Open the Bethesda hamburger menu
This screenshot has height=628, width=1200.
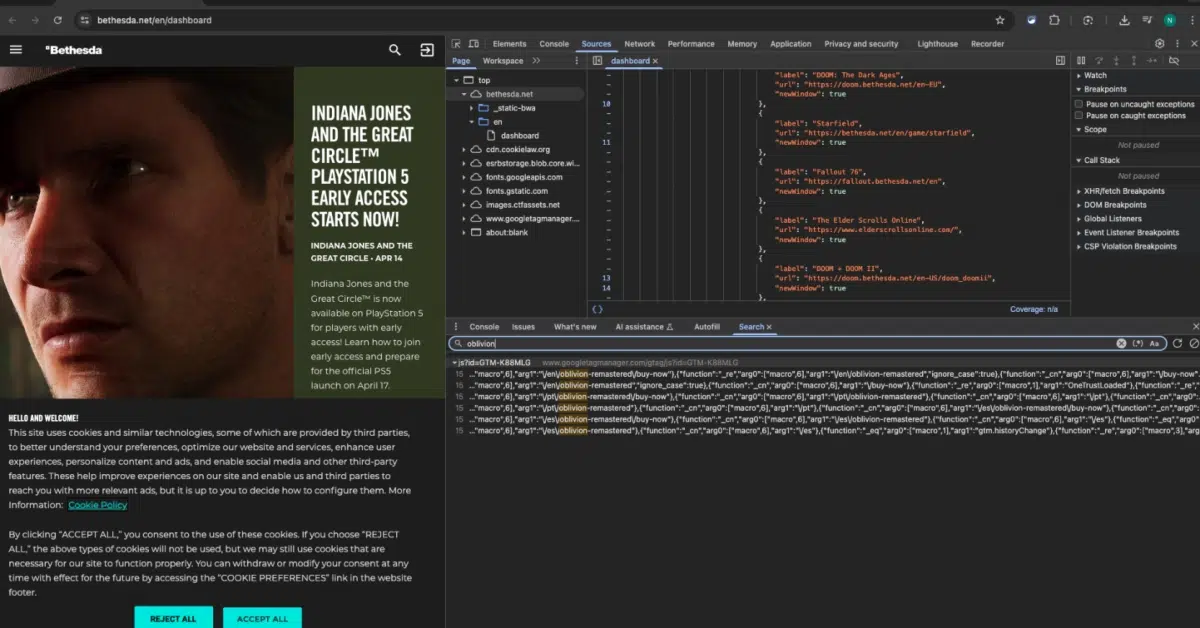pos(16,50)
